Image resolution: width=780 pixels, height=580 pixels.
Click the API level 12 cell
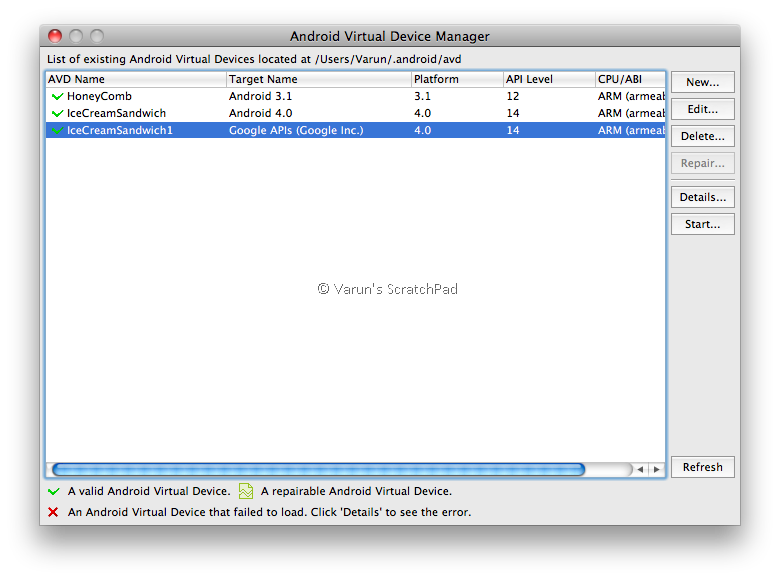click(x=513, y=97)
